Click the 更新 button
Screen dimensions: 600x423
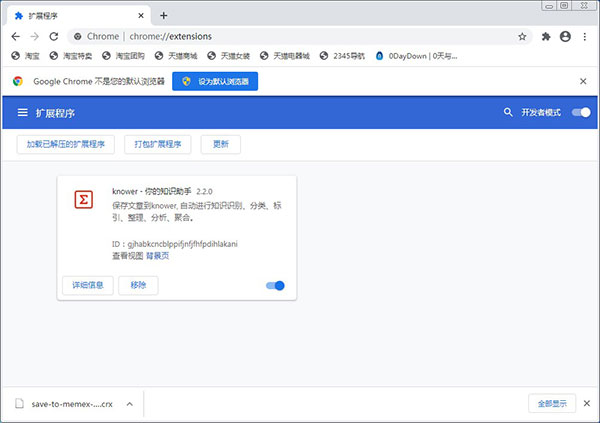pos(221,144)
